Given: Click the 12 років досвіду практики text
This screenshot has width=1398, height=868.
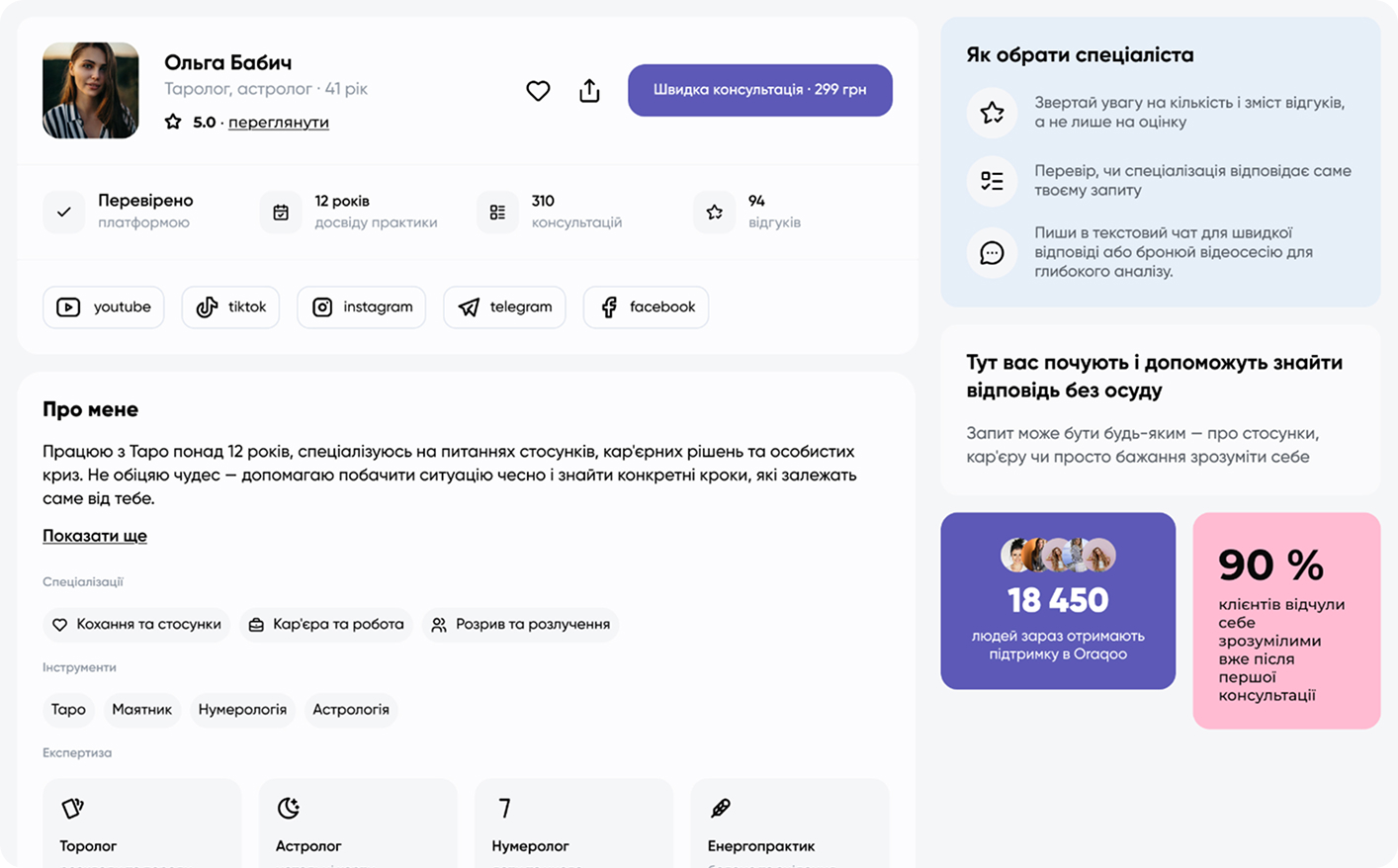Looking at the screenshot, I should point(376,212).
